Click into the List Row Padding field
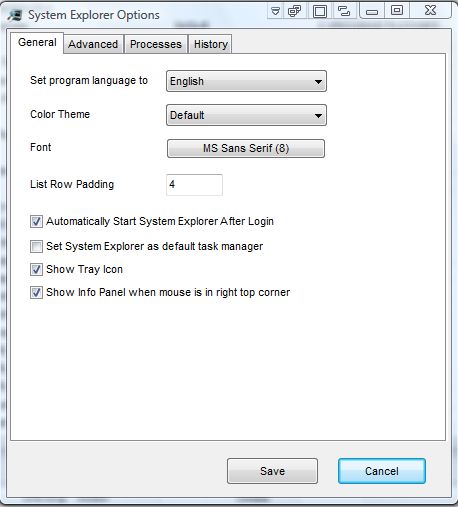 tap(194, 184)
